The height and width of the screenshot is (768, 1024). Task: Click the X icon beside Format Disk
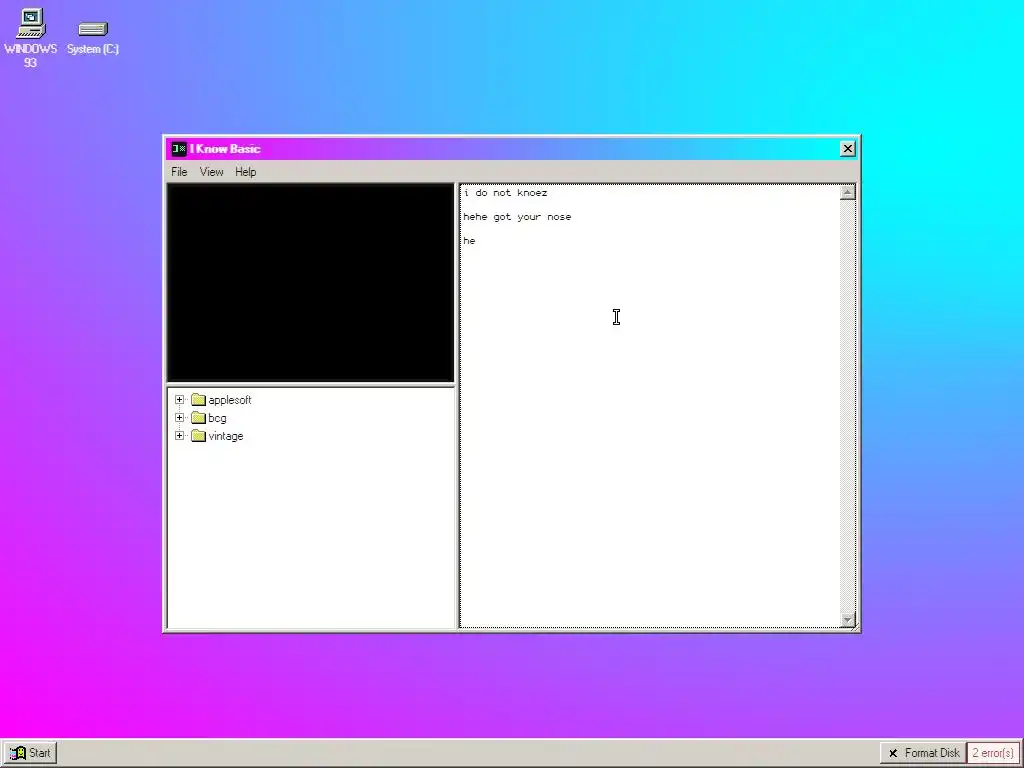[x=893, y=753]
